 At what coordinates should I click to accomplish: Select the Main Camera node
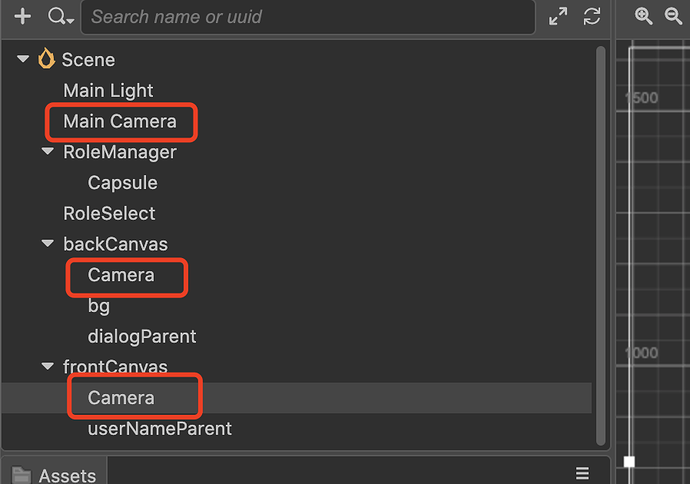(119, 122)
